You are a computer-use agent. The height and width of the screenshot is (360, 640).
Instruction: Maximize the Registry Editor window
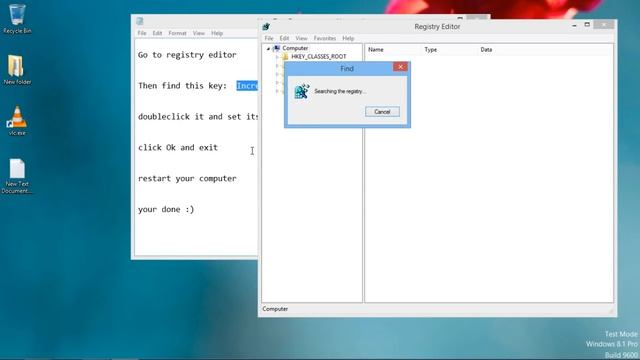(587, 25)
